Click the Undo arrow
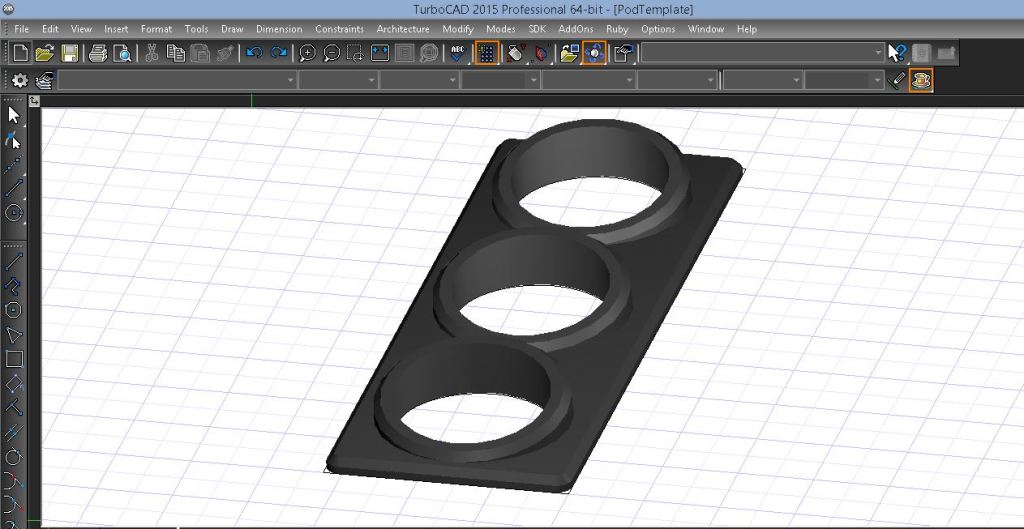This screenshot has width=1024, height=529. click(x=254, y=53)
